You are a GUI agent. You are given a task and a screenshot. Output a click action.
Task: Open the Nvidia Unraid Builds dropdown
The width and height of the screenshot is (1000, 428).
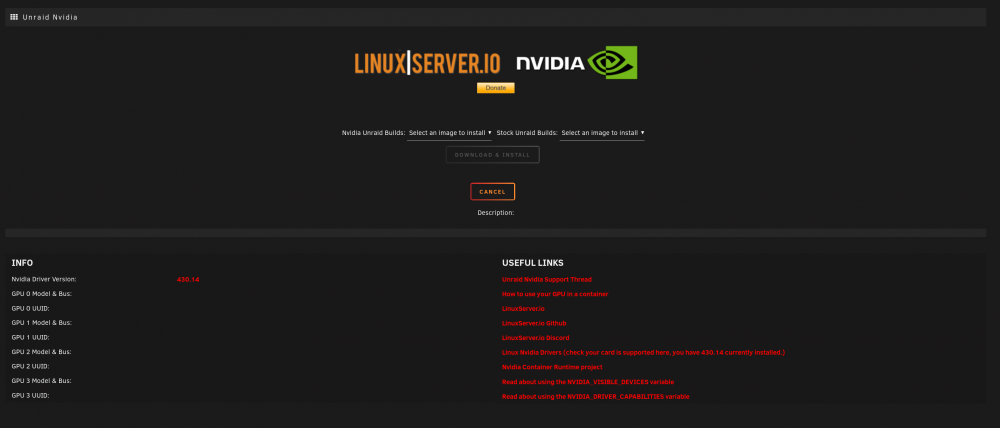[x=450, y=133]
